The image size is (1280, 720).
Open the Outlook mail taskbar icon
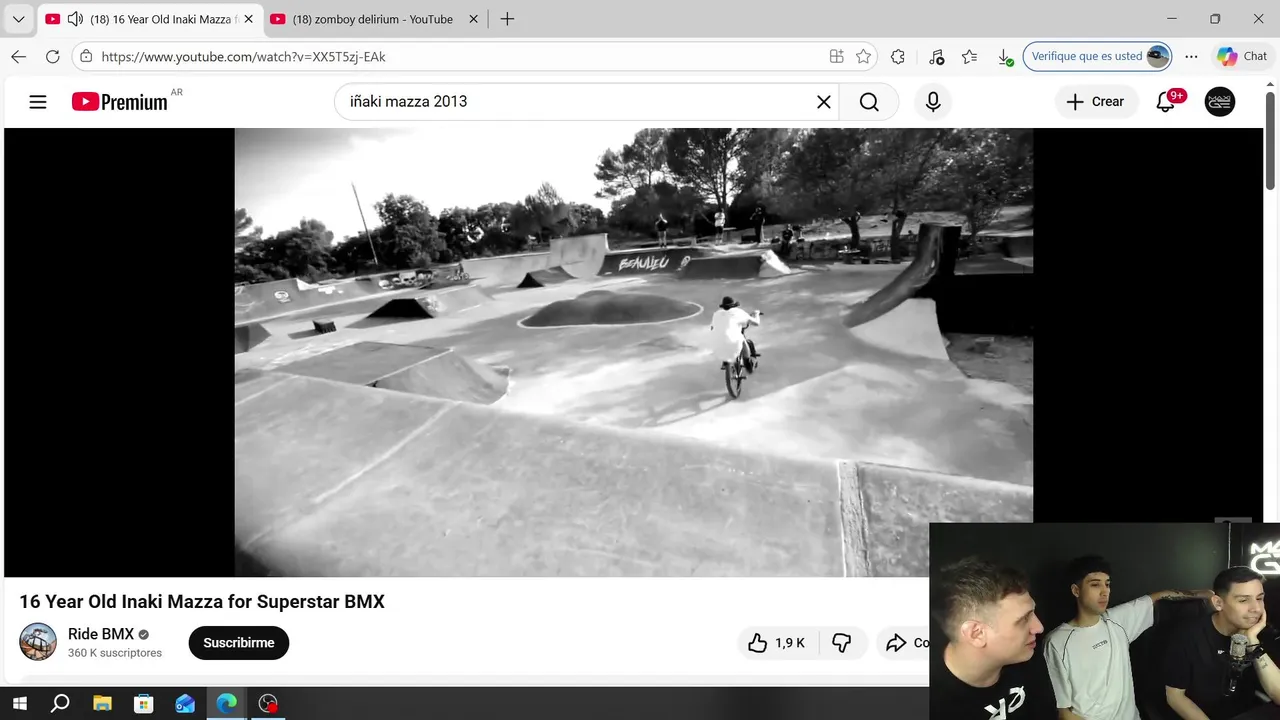click(185, 704)
